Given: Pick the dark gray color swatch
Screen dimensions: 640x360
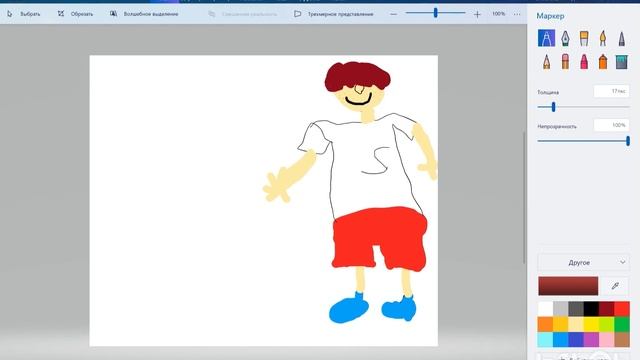Looking at the screenshot, I should [x=576, y=309].
